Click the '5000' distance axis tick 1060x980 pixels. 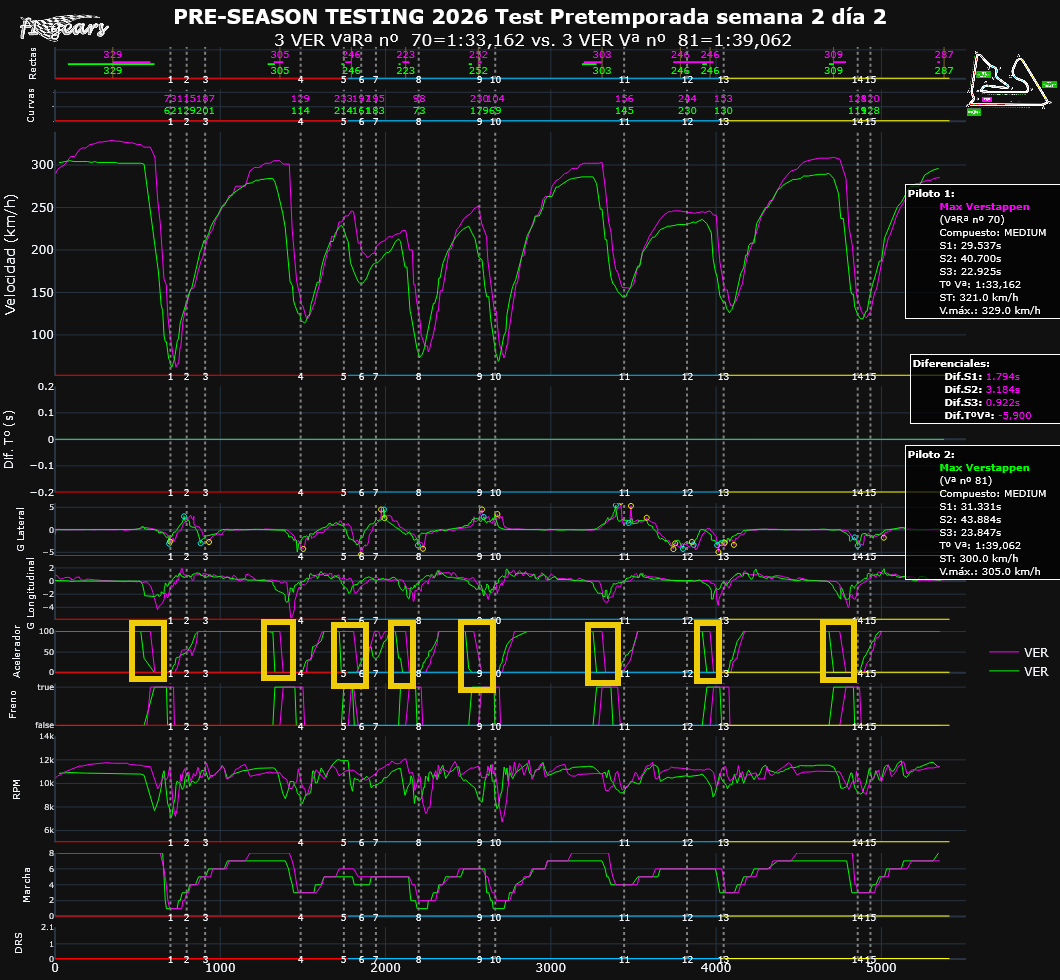click(x=881, y=968)
